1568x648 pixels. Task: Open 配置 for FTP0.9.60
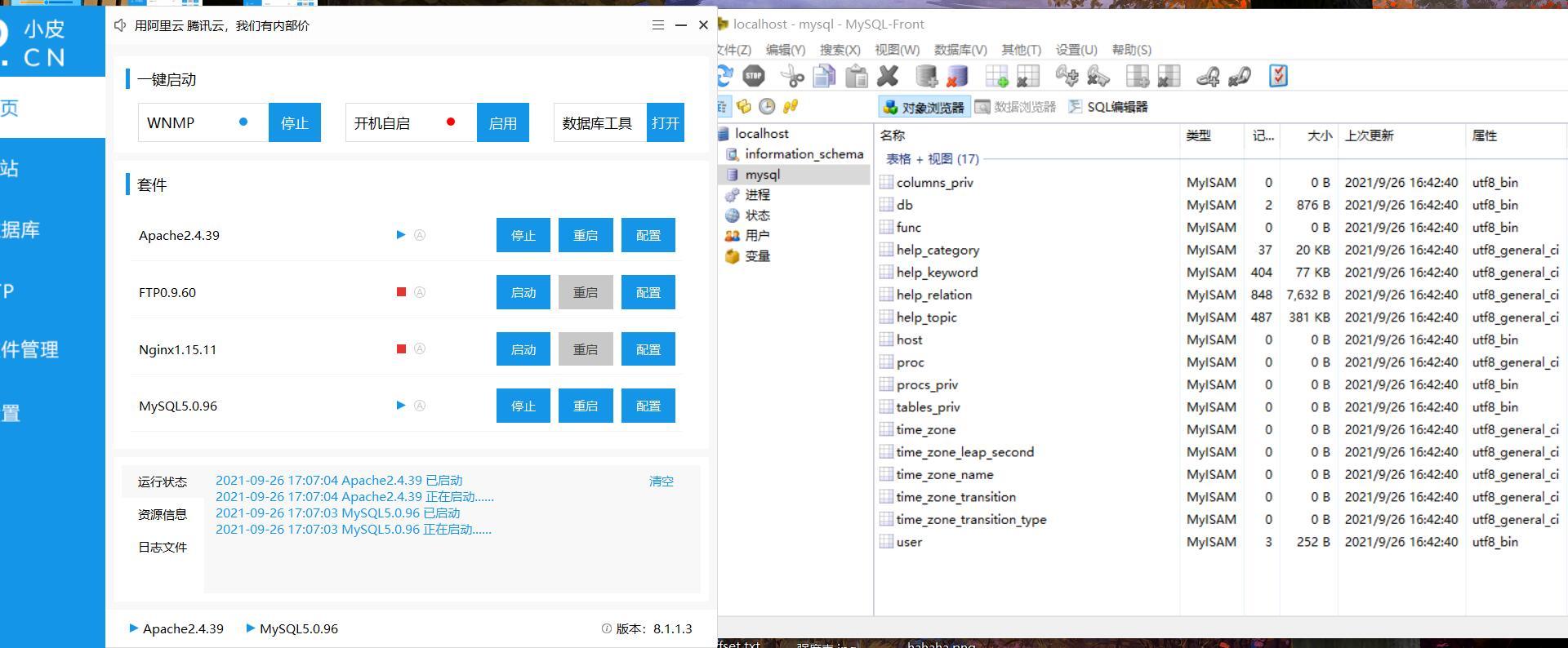click(x=648, y=292)
